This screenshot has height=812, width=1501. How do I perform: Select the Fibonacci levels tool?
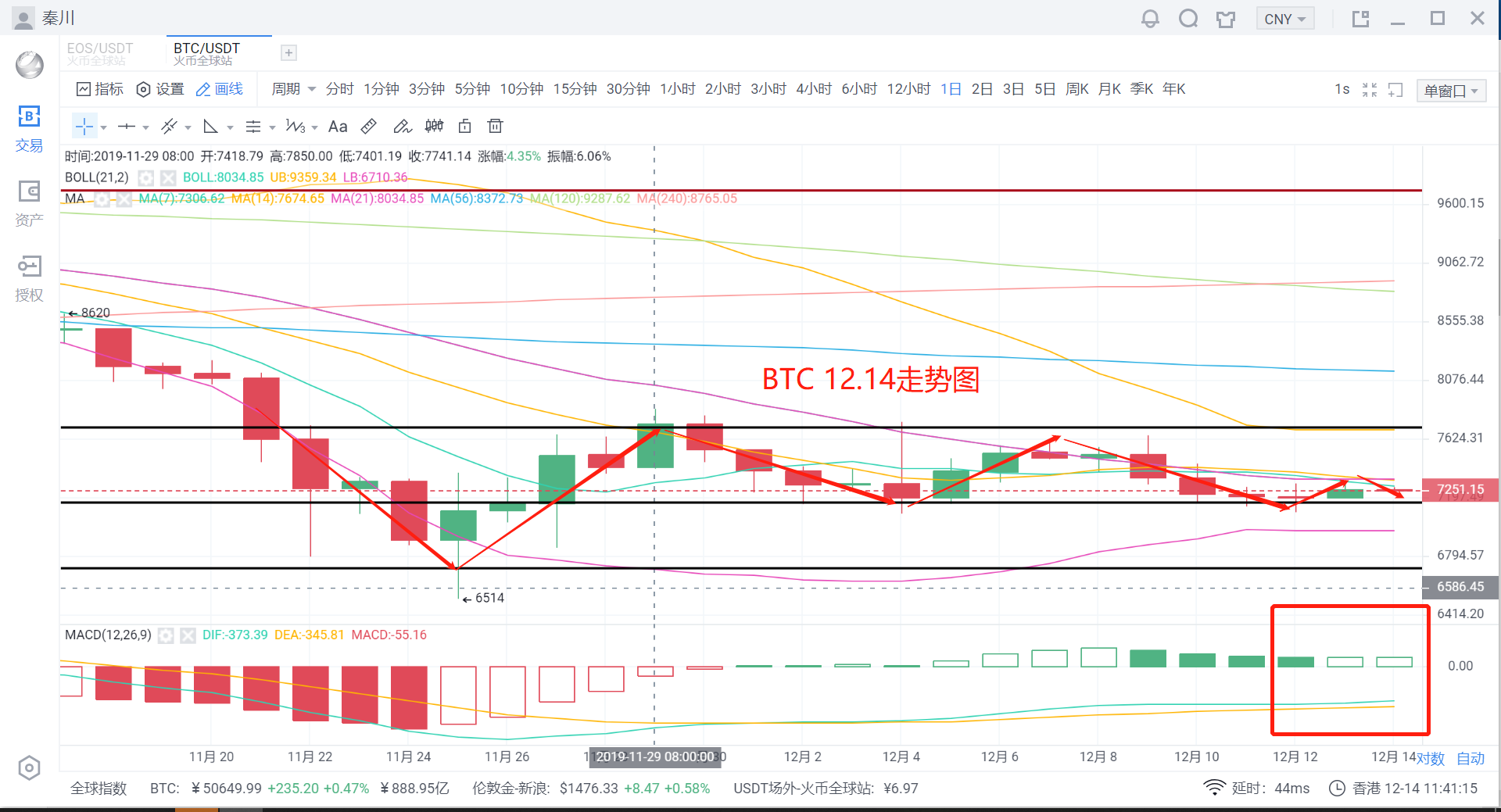253,126
